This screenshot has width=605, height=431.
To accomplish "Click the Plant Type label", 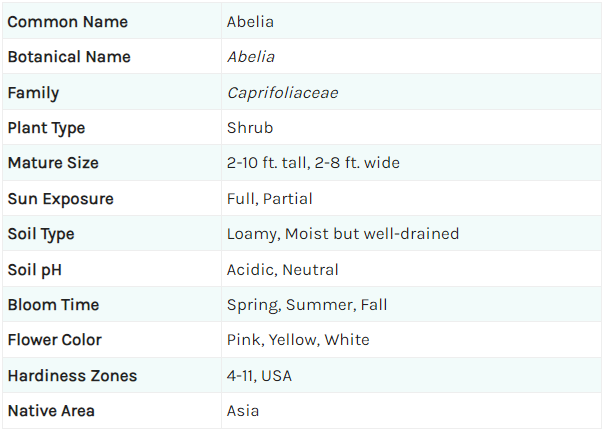I will (46, 128).
